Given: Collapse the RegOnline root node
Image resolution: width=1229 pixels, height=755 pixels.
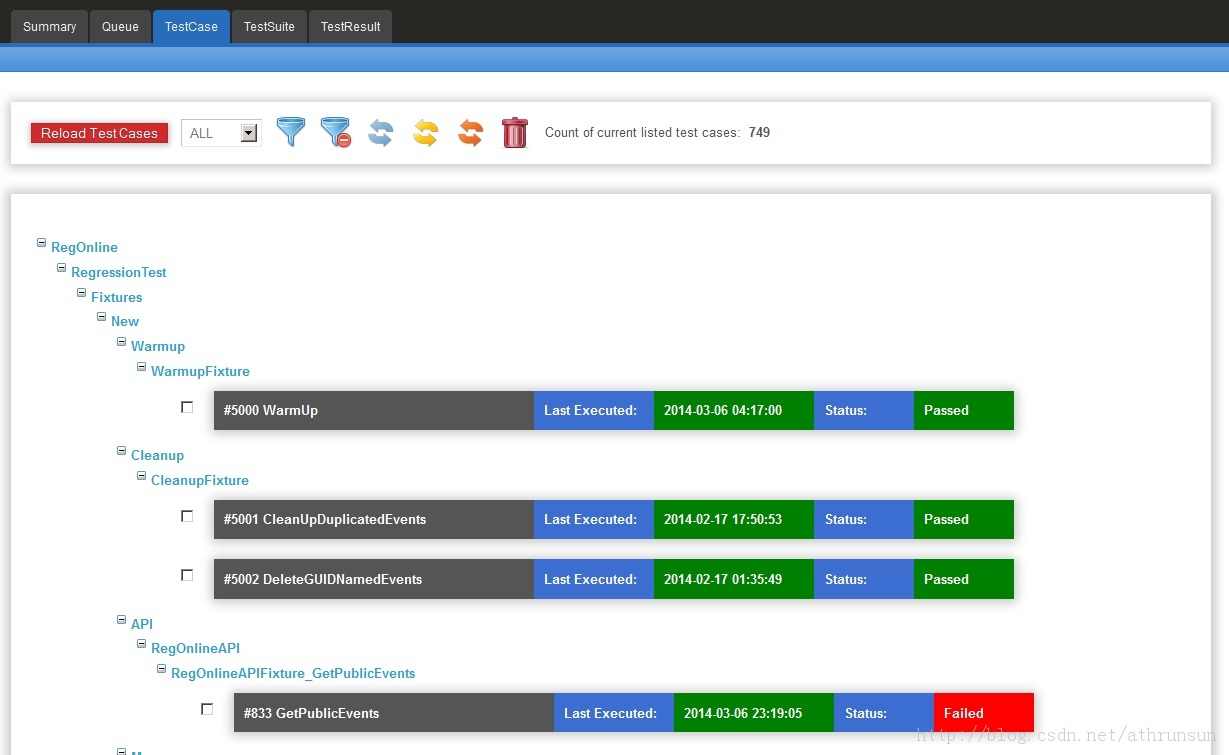Looking at the screenshot, I should pyautogui.click(x=42, y=243).
